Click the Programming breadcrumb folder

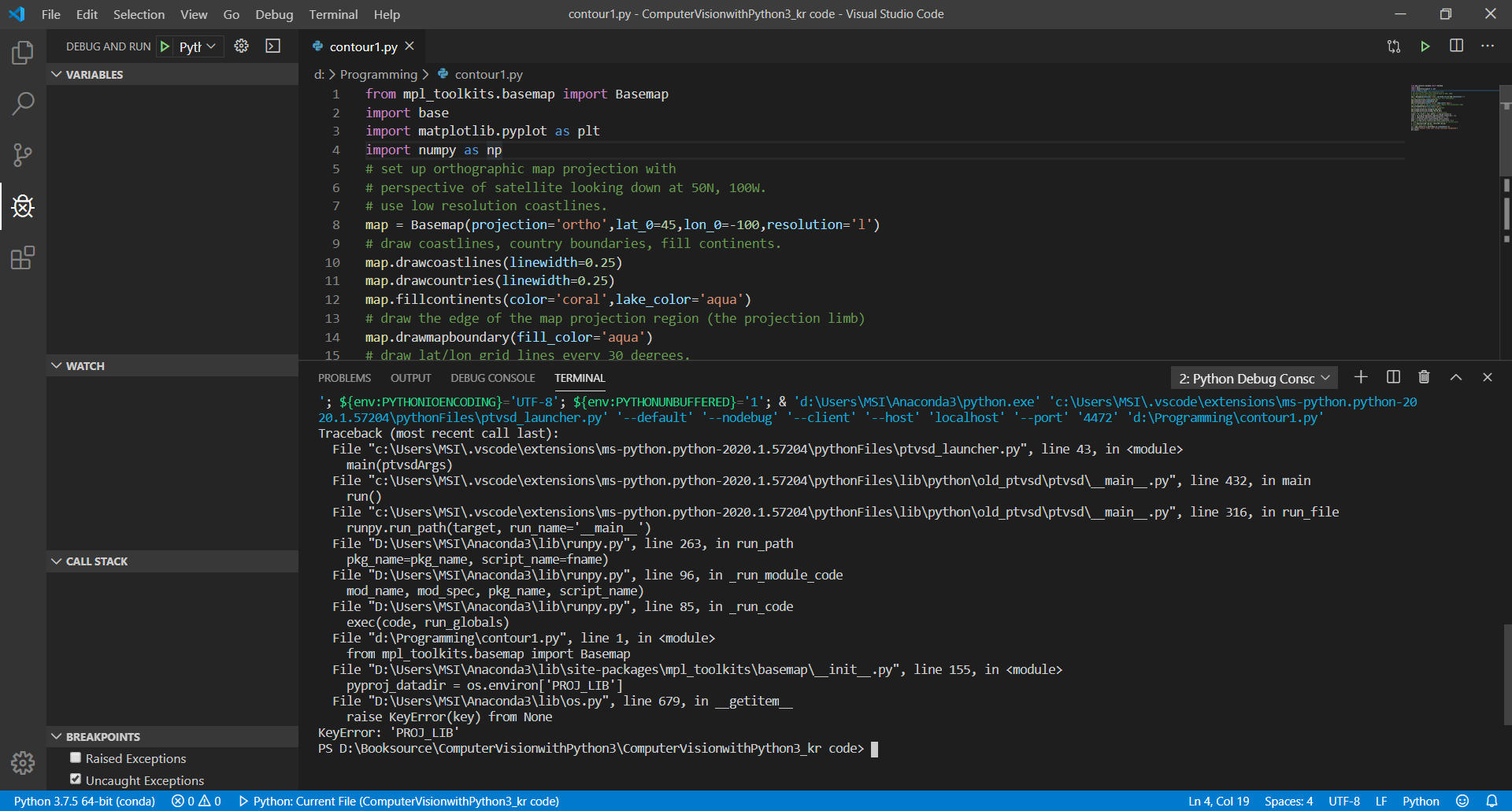pos(379,74)
